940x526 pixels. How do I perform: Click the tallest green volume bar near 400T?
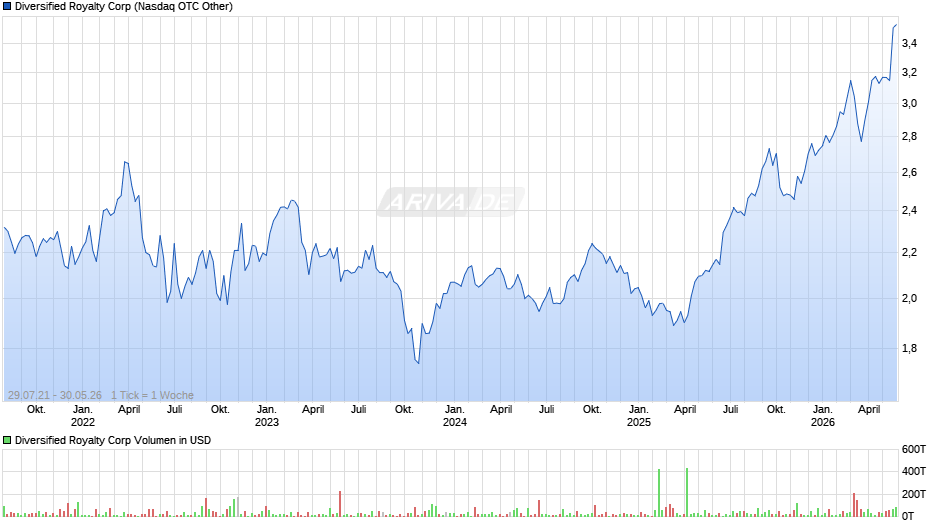(686, 492)
